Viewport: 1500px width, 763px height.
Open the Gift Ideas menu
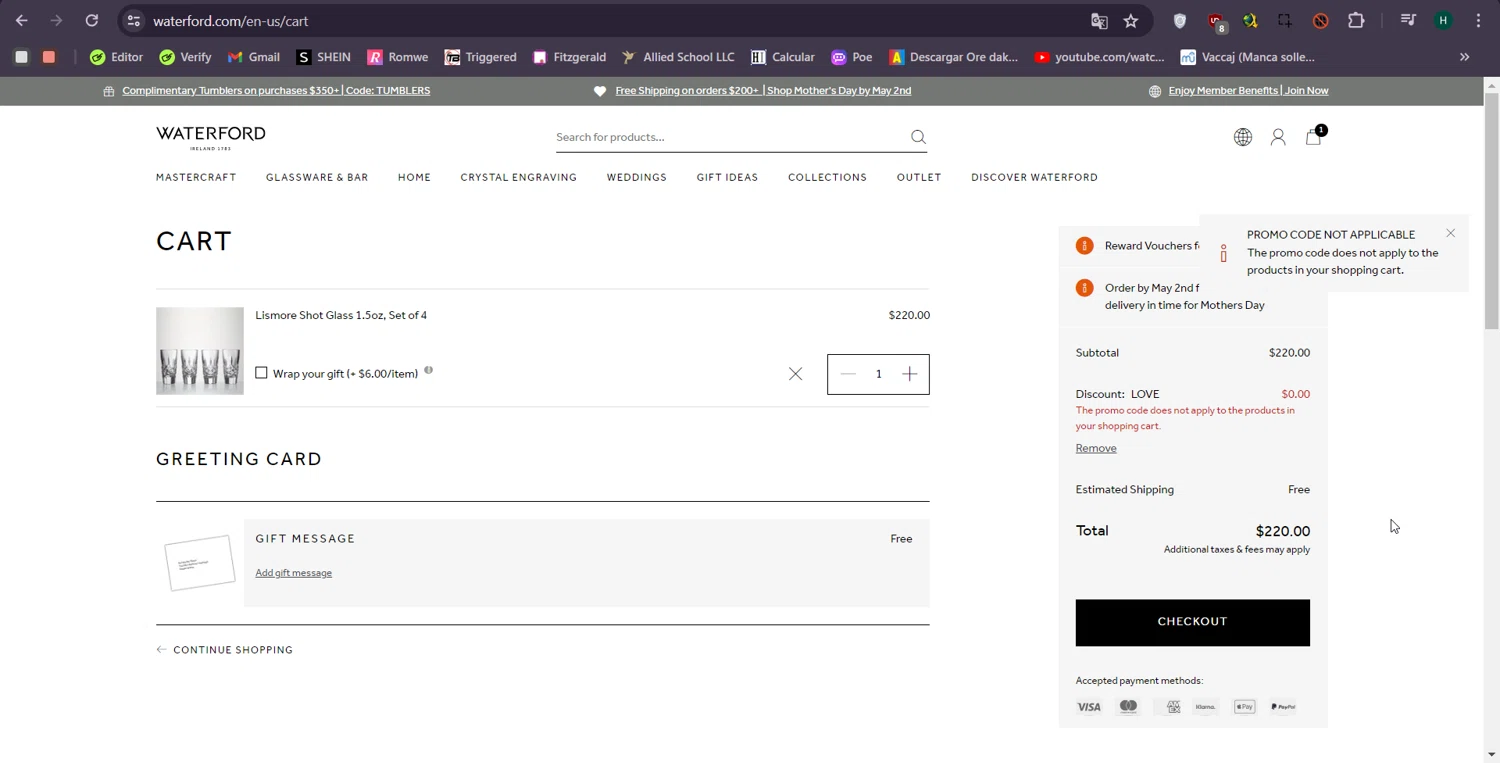[x=727, y=177]
